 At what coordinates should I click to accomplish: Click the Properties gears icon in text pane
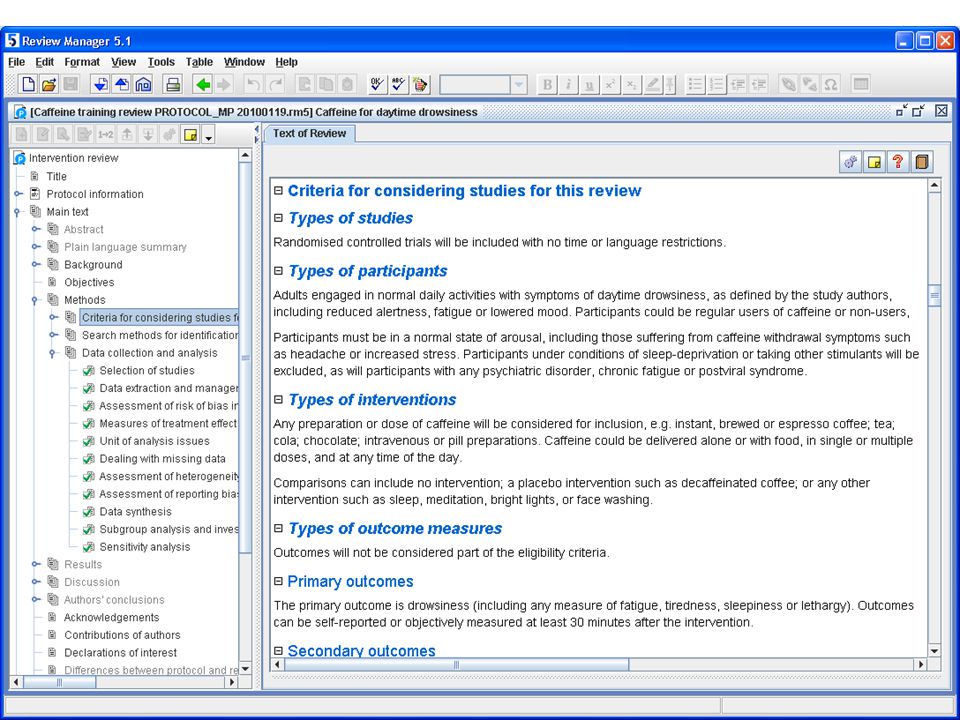[850, 162]
